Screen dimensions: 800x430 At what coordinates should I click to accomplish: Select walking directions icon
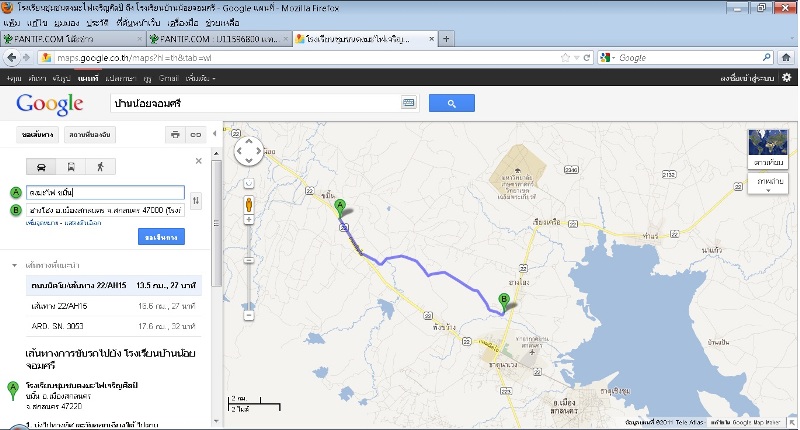(x=101, y=167)
